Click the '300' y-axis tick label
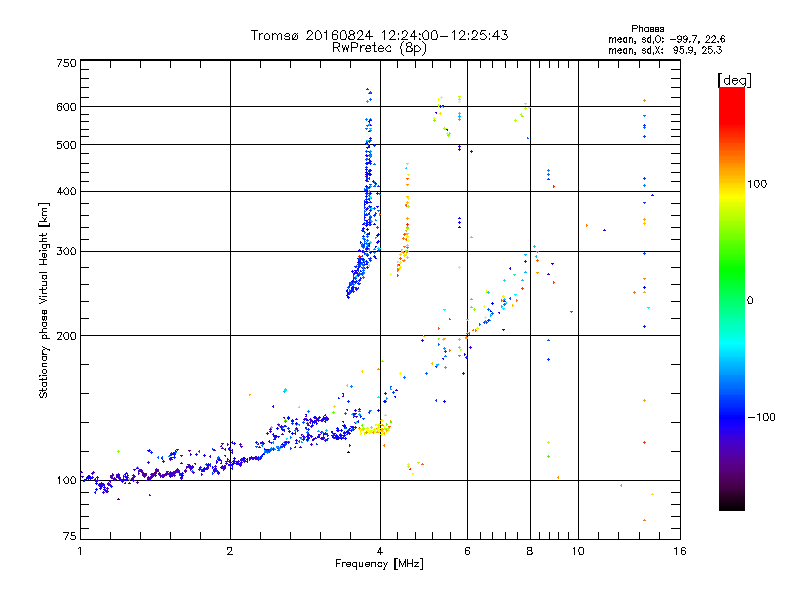 click(67, 251)
